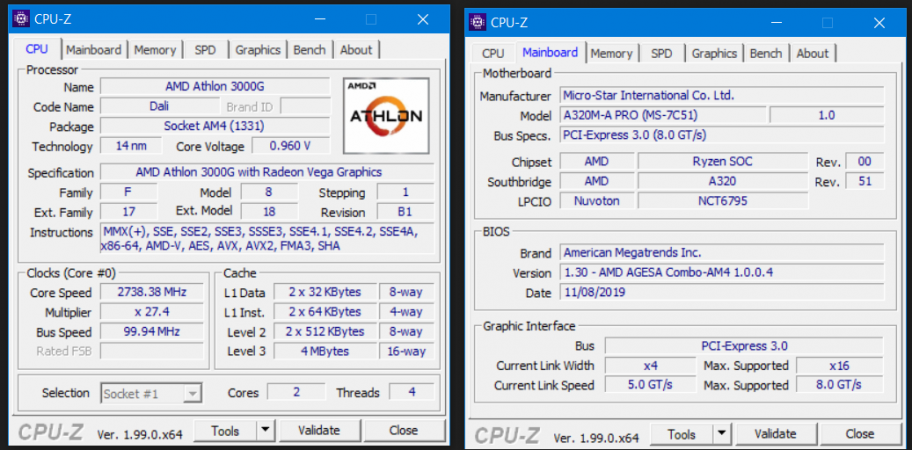Click Max. Supported link speed 8.0 GT/s
The width and height of the screenshot is (912, 450).
tap(839, 385)
